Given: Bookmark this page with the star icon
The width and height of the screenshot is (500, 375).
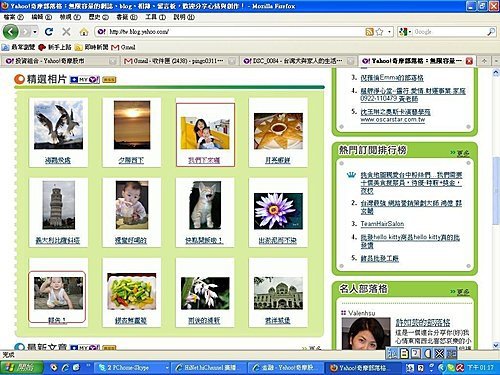Looking at the screenshot, I should (x=379, y=32).
